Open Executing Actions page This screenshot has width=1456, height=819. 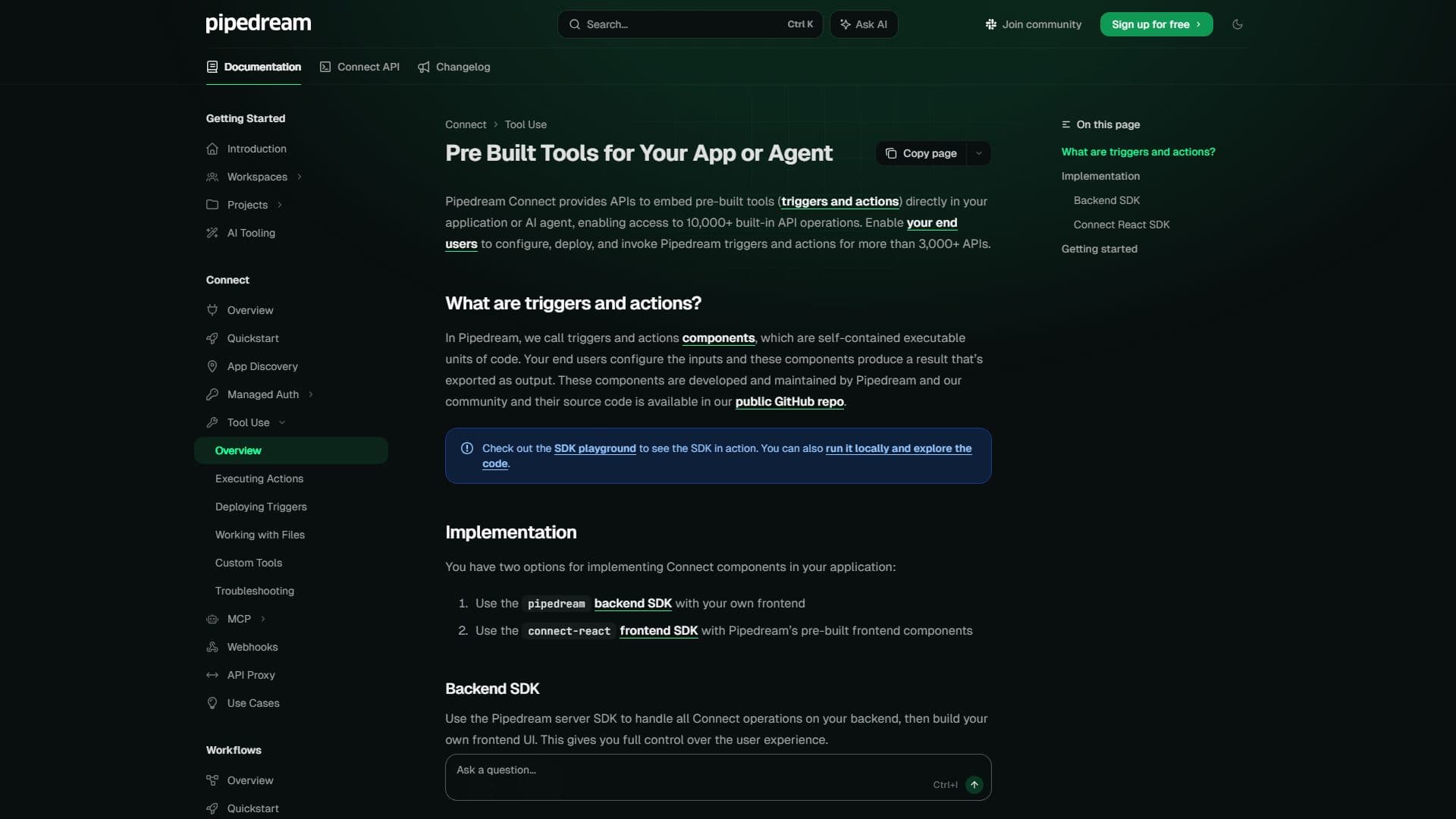(259, 479)
